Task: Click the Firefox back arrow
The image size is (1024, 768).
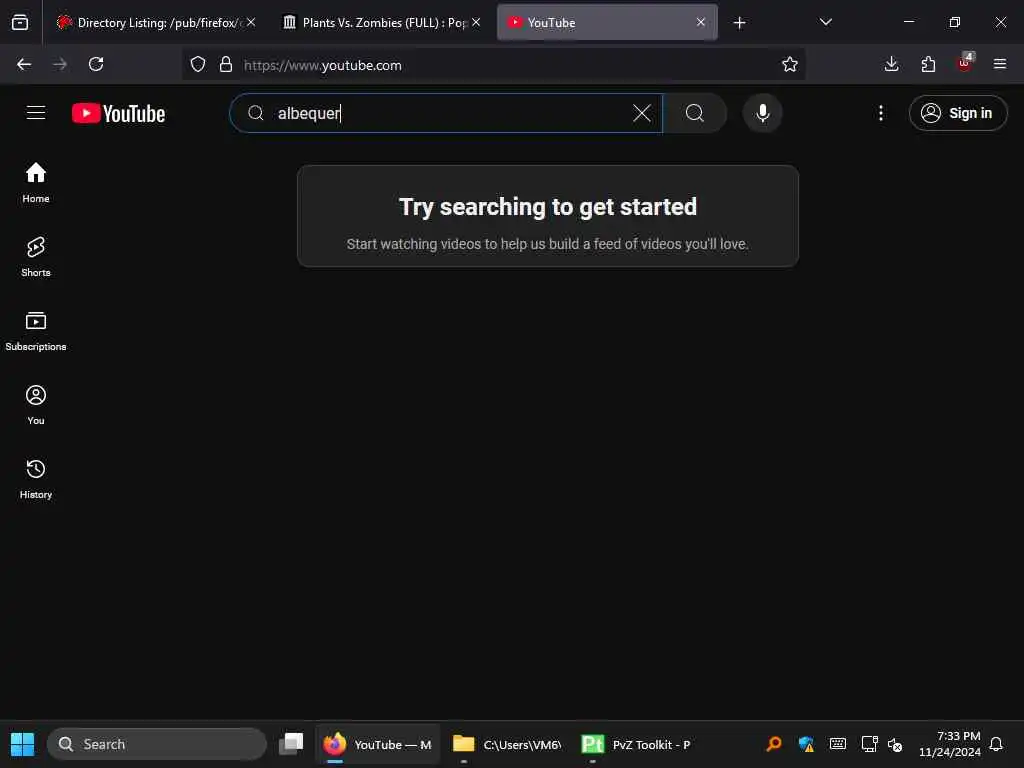Action: pyautogui.click(x=24, y=64)
